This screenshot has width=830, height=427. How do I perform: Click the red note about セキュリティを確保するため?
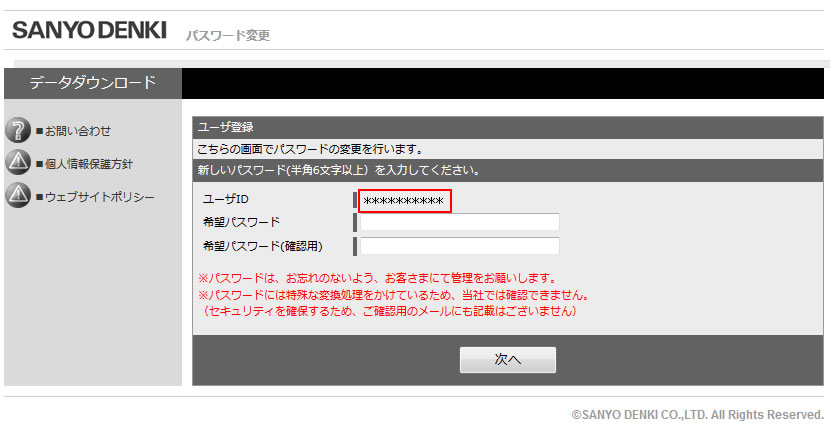[389, 311]
